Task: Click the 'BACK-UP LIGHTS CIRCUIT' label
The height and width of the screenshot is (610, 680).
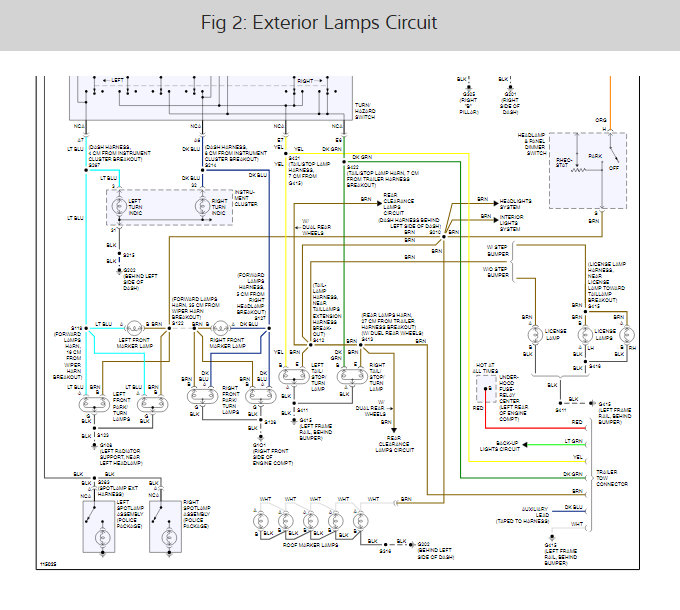Action: tap(500, 446)
